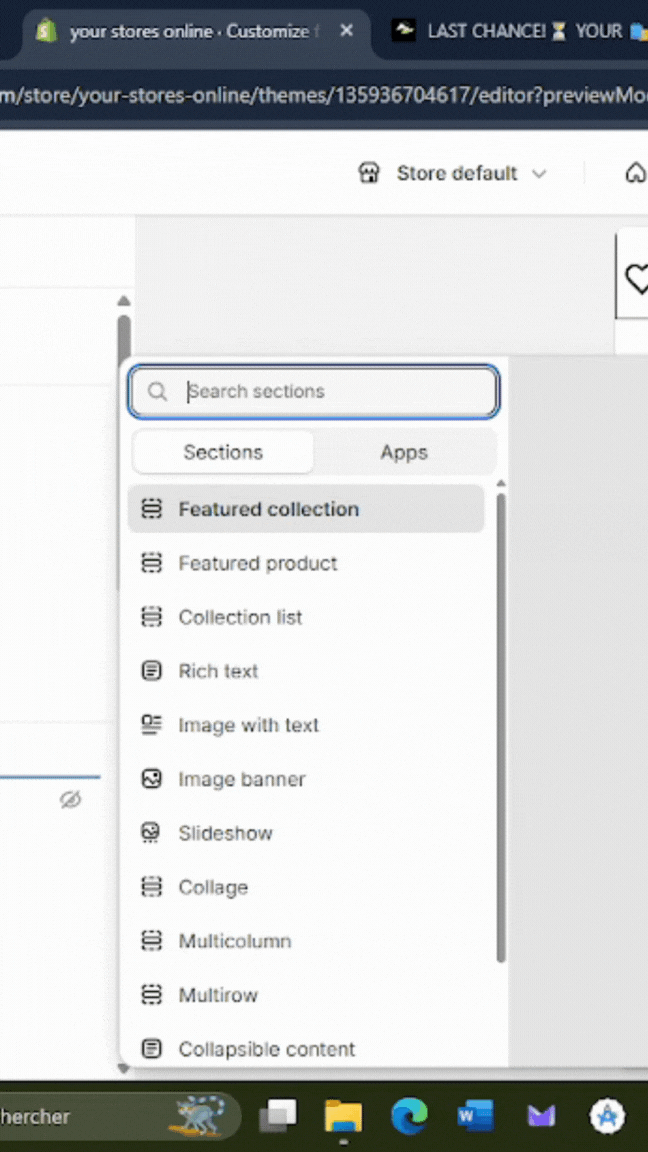
Task: Click the heart icon in preview
Action: 636,279
